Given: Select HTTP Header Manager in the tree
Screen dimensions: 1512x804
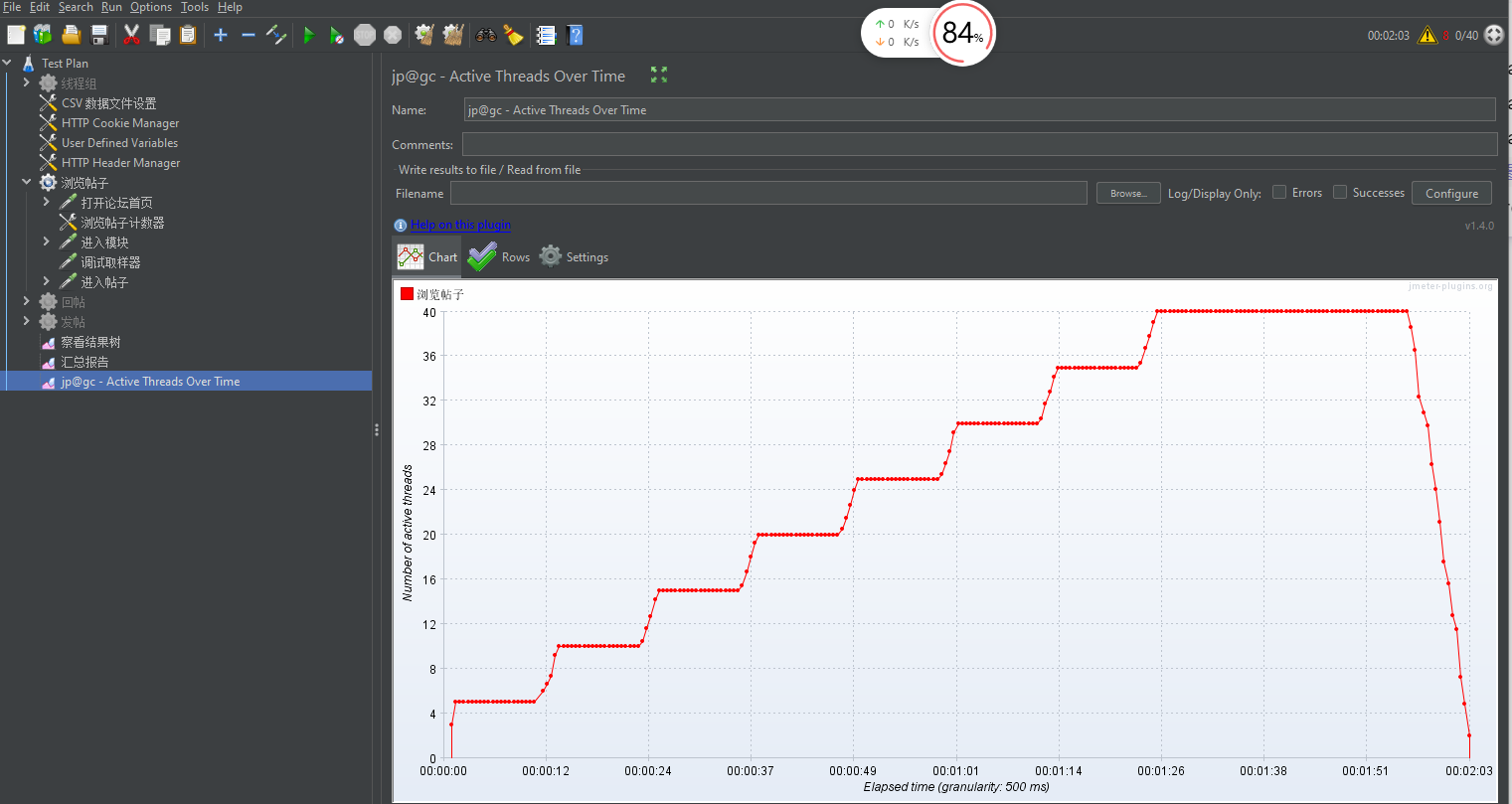Looking at the screenshot, I should [x=120, y=162].
